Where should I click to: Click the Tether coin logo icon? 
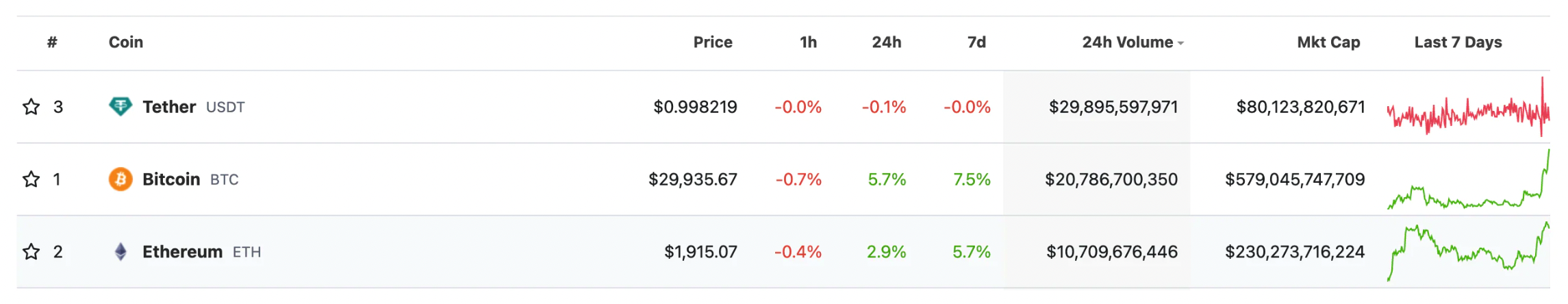pyautogui.click(x=121, y=107)
